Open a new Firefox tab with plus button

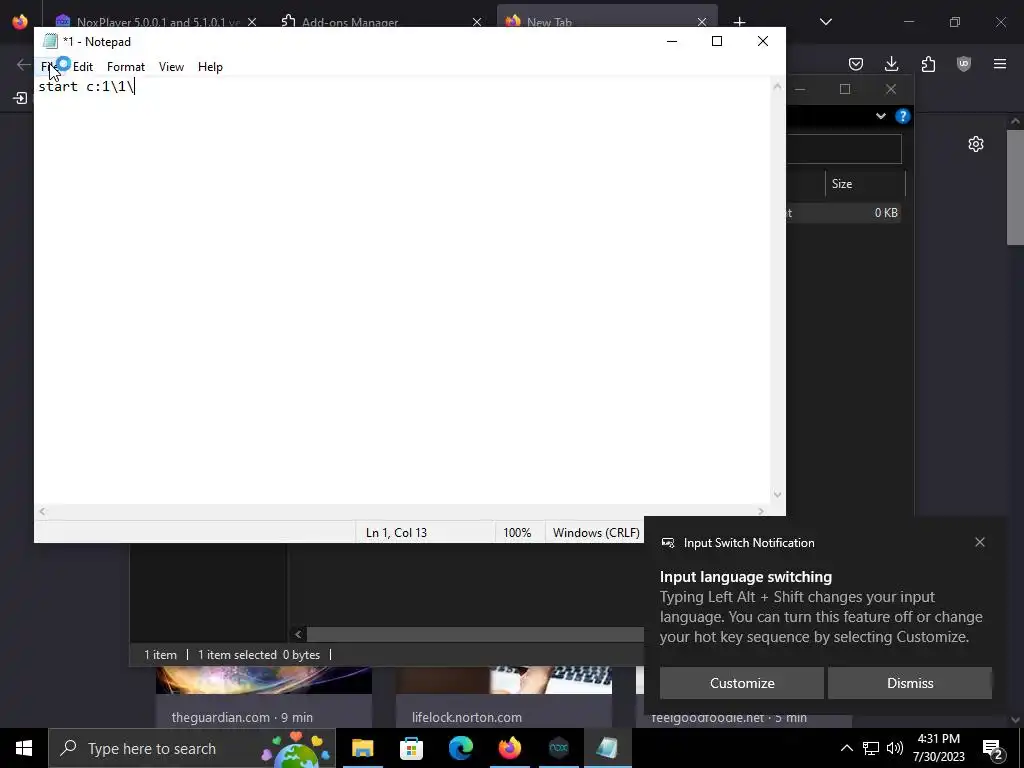click(739, 22)
